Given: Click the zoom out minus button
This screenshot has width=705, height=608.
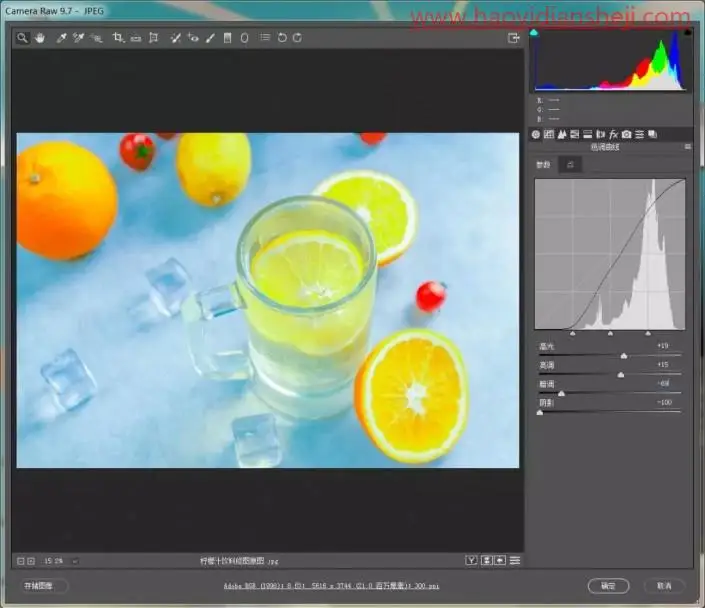Looking at the screenshot, I should (21, 561).
